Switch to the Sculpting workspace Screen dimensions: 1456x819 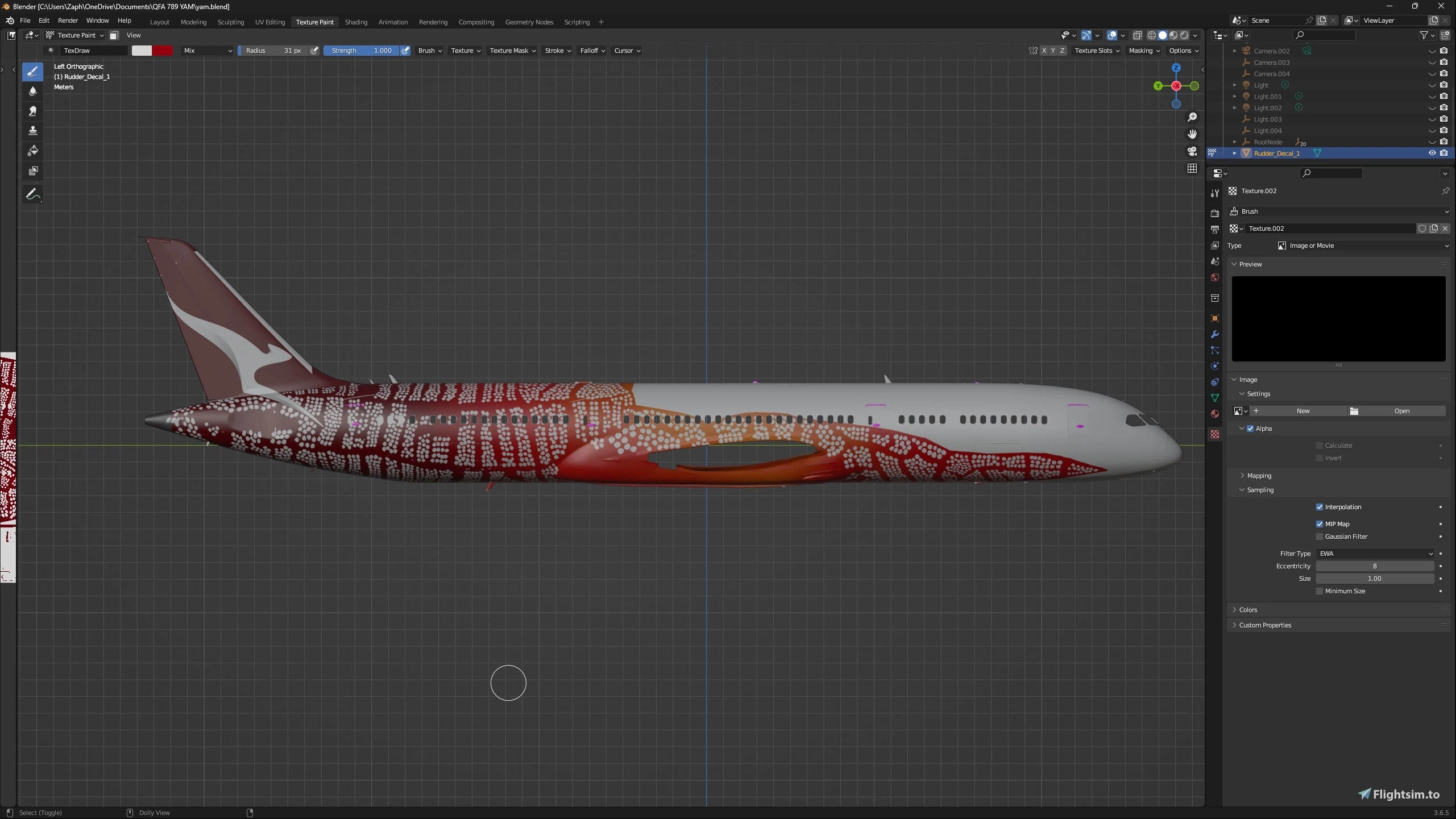230,22
